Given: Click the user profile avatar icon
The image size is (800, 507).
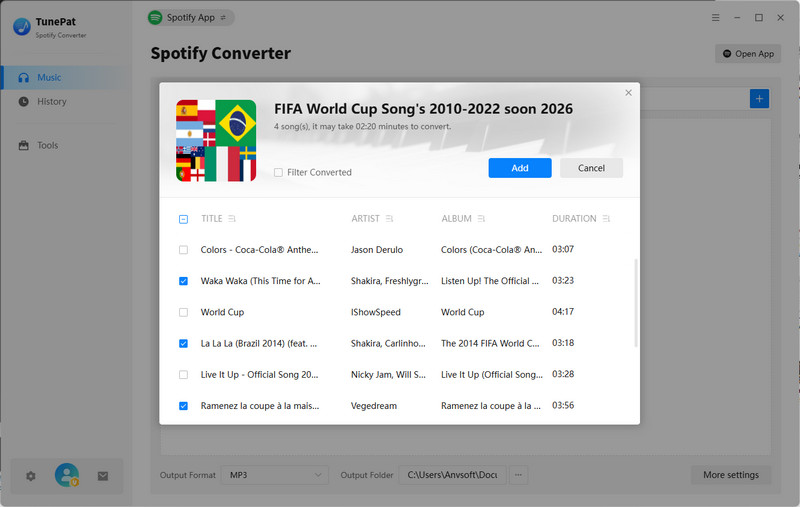Looking at the screenshot, I should click(x=67, y=475).
